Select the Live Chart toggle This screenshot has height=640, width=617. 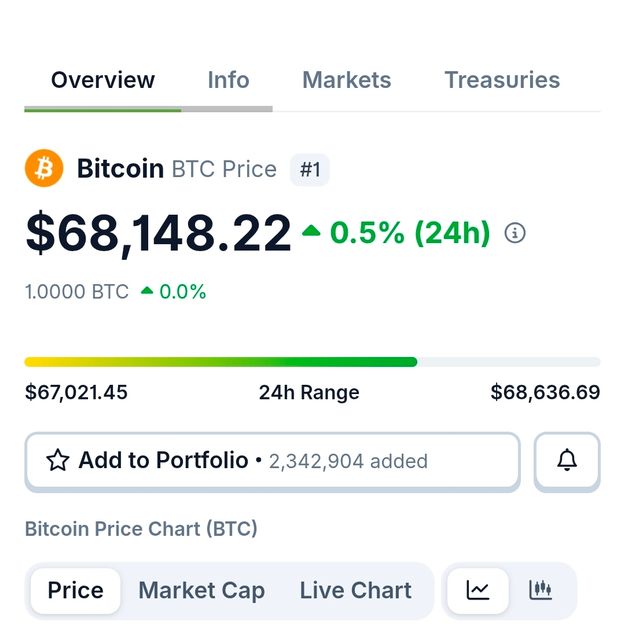click(x=355, y=590)
